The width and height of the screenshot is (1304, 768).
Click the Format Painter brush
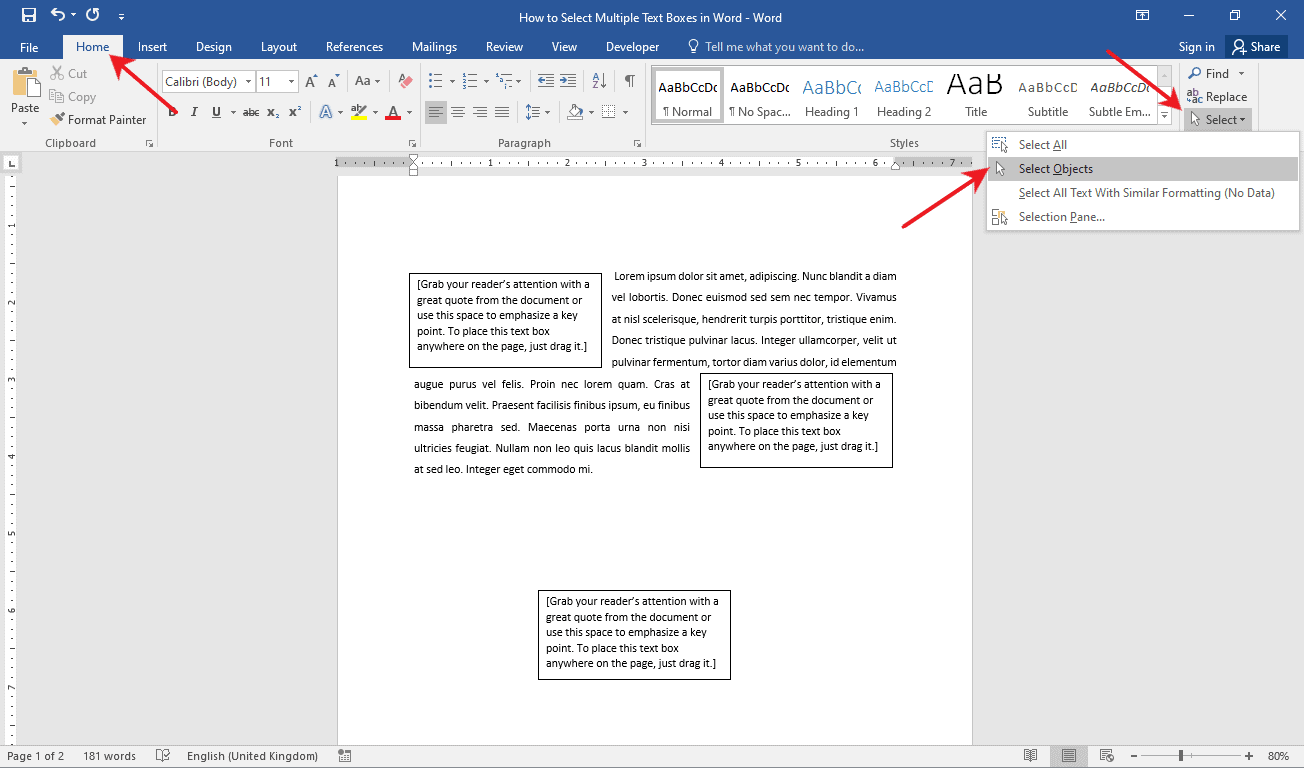pyautogui.click(x=58, y=119)
